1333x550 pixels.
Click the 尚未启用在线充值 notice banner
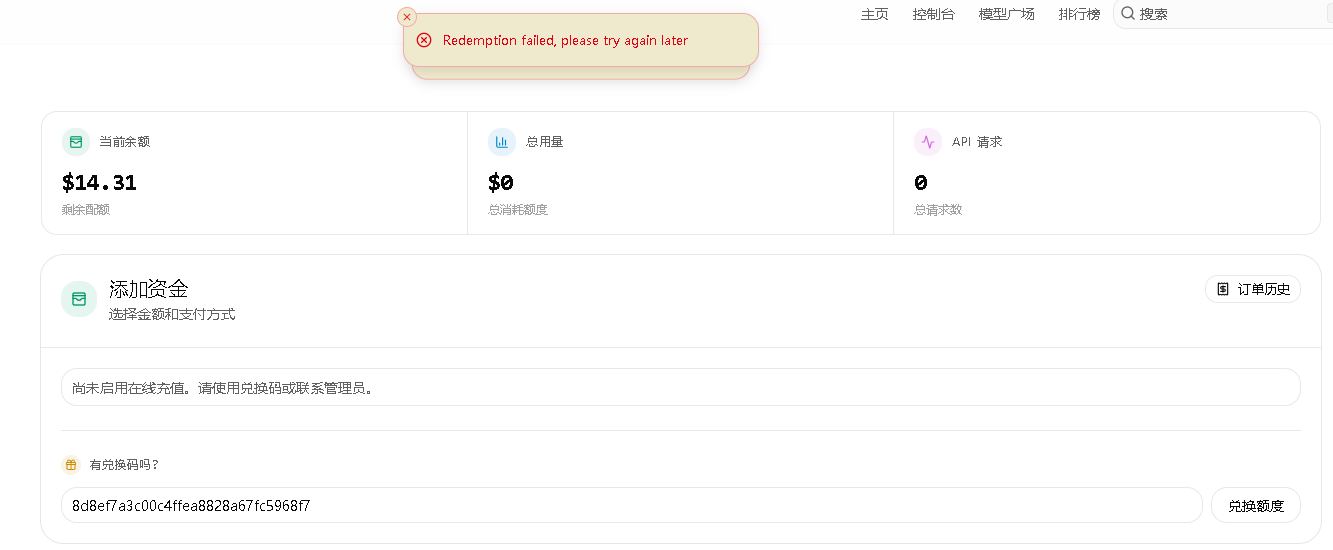[680, 387]
